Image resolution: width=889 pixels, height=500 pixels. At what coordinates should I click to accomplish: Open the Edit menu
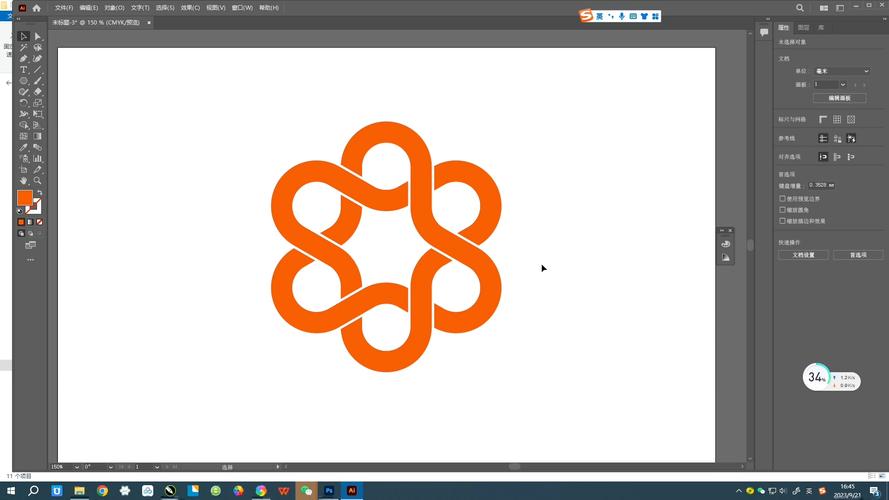[x=88, y=8]
